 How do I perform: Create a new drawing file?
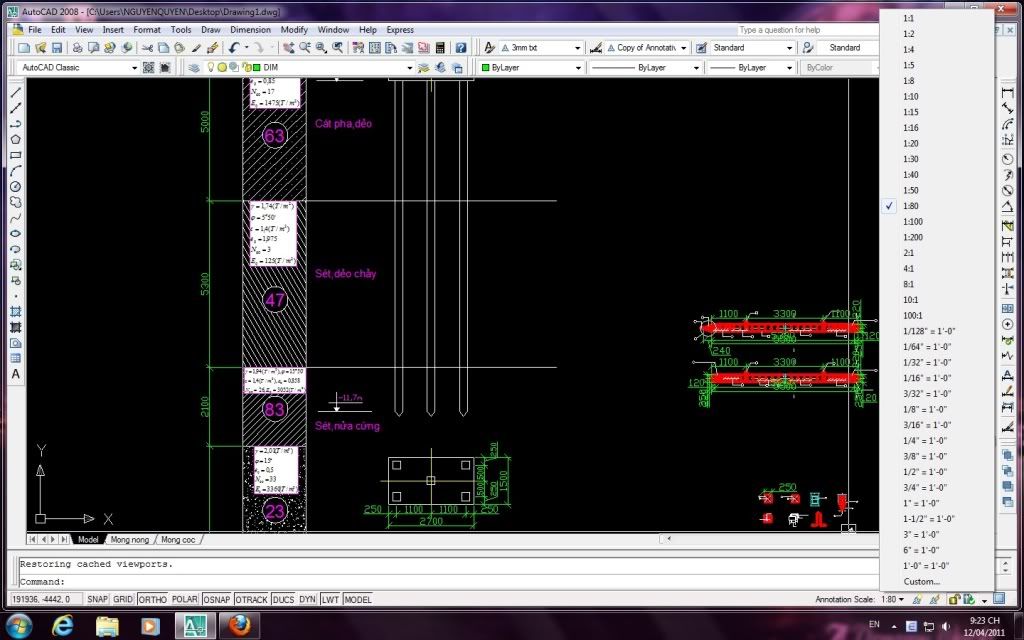tap(24, 48)
